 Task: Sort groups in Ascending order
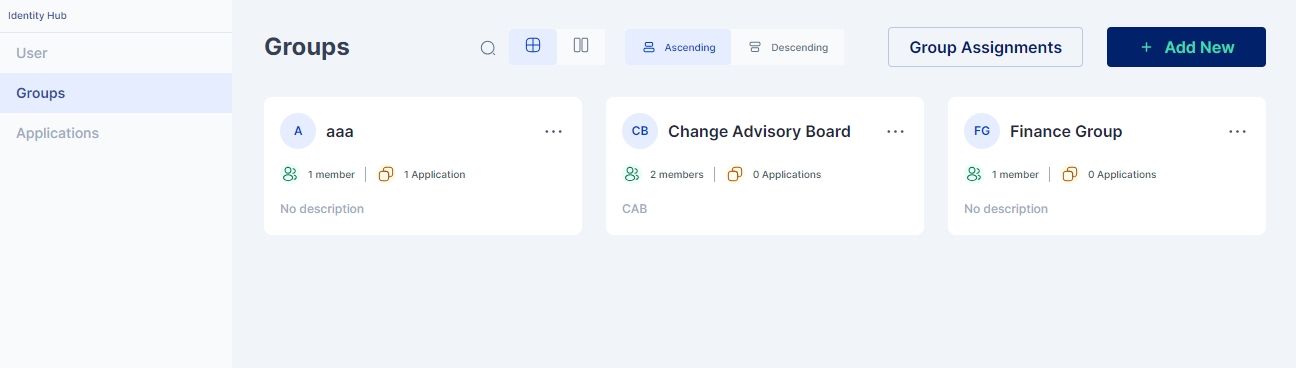[x=679, y=47]
